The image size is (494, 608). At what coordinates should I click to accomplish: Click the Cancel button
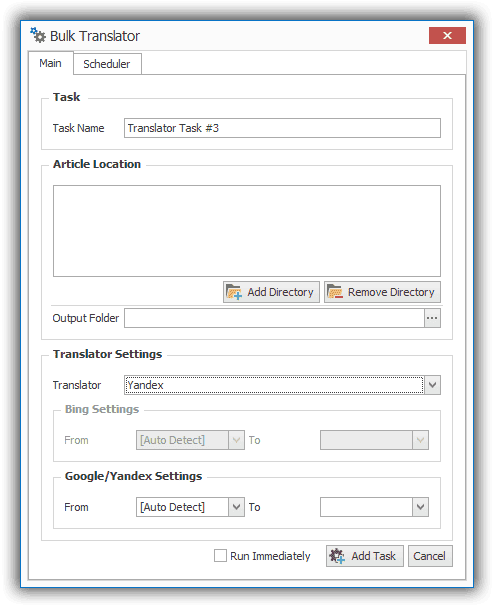pyautogui.click(x=430, y=556)
